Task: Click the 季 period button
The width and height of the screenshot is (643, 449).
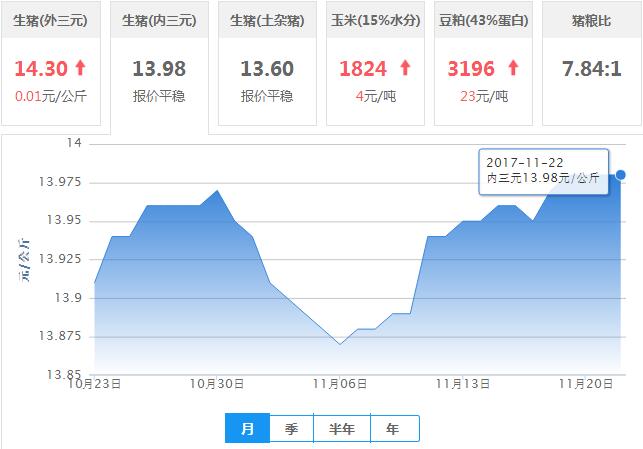Action: pyautogui.click(x=291, y=428)
